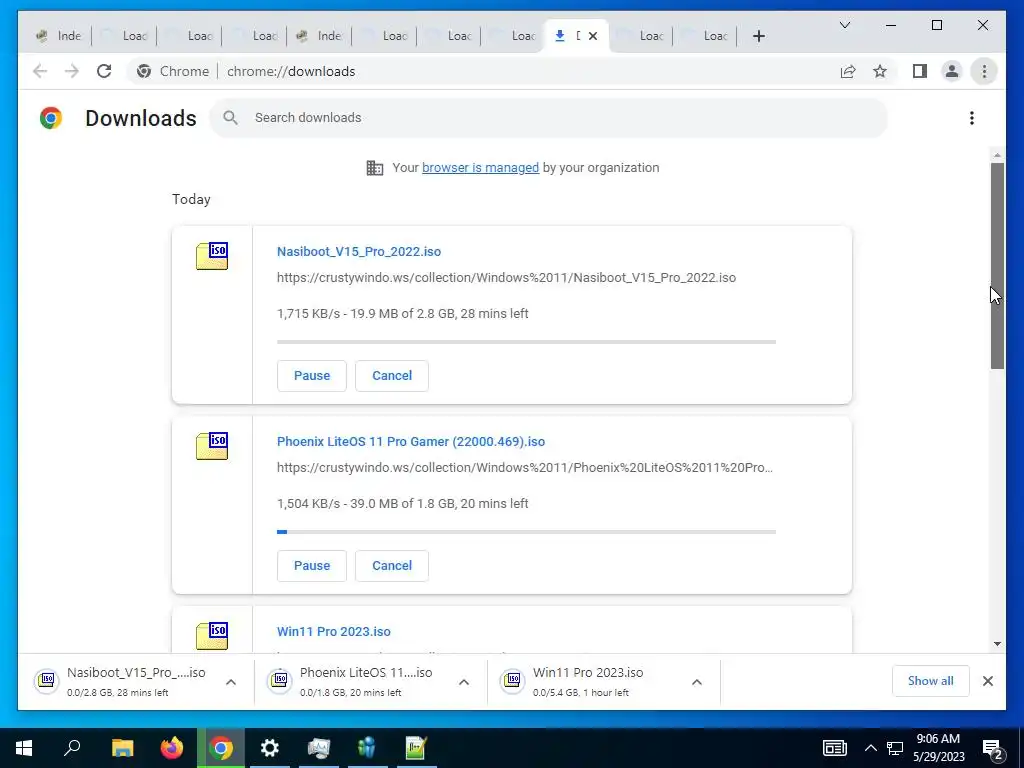Open File Explorer from taskbar

pos(122,748)
